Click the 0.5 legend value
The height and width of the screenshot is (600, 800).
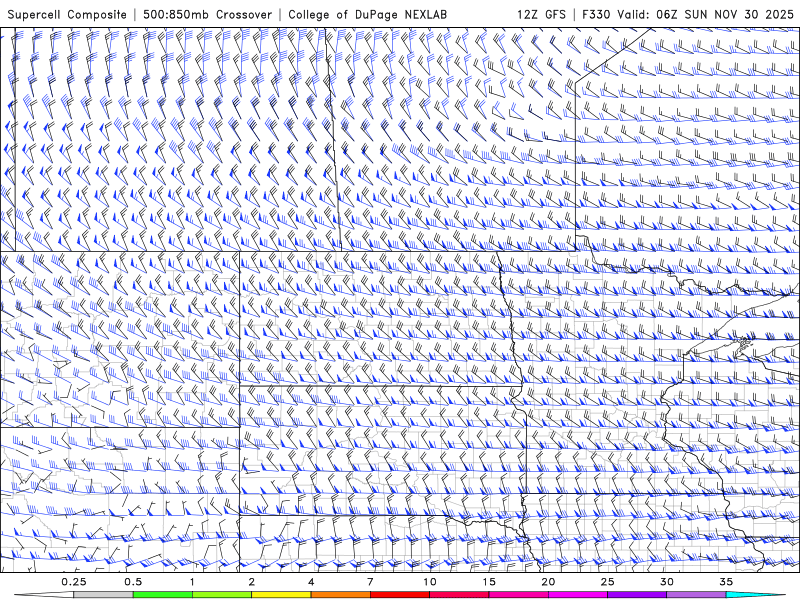133,582
